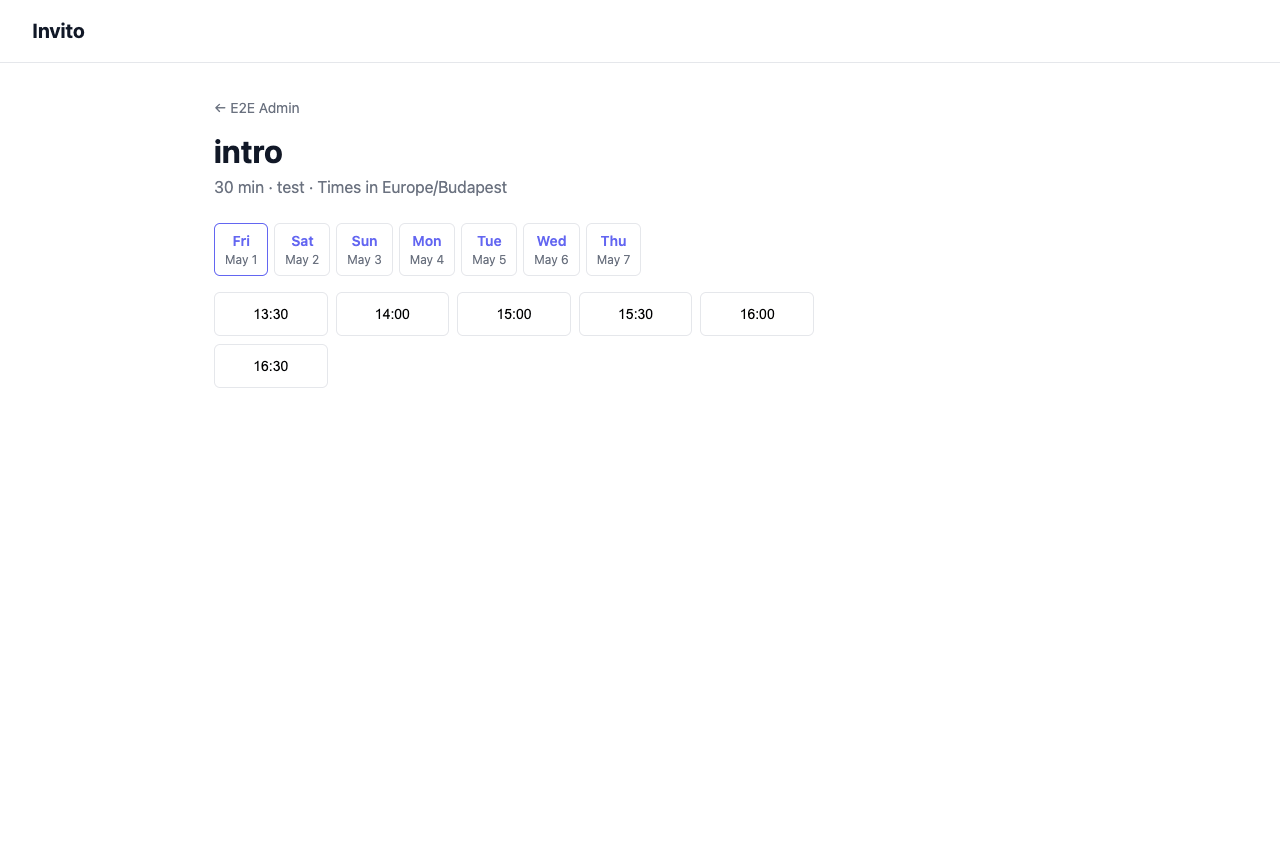
Task: Click the back arrow before E2E Admin
Action: pos(220,108)
